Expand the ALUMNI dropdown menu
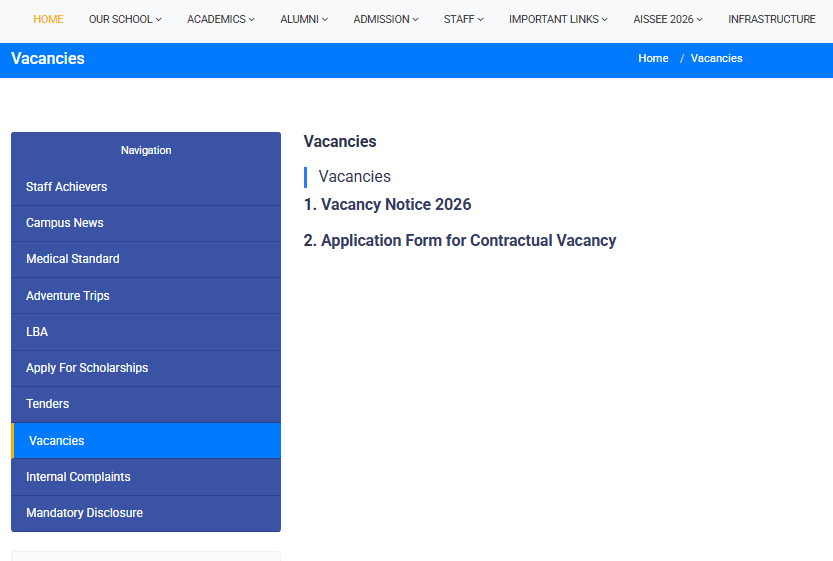The width and height of the screenshot is (833, 561). click(304, 19)
